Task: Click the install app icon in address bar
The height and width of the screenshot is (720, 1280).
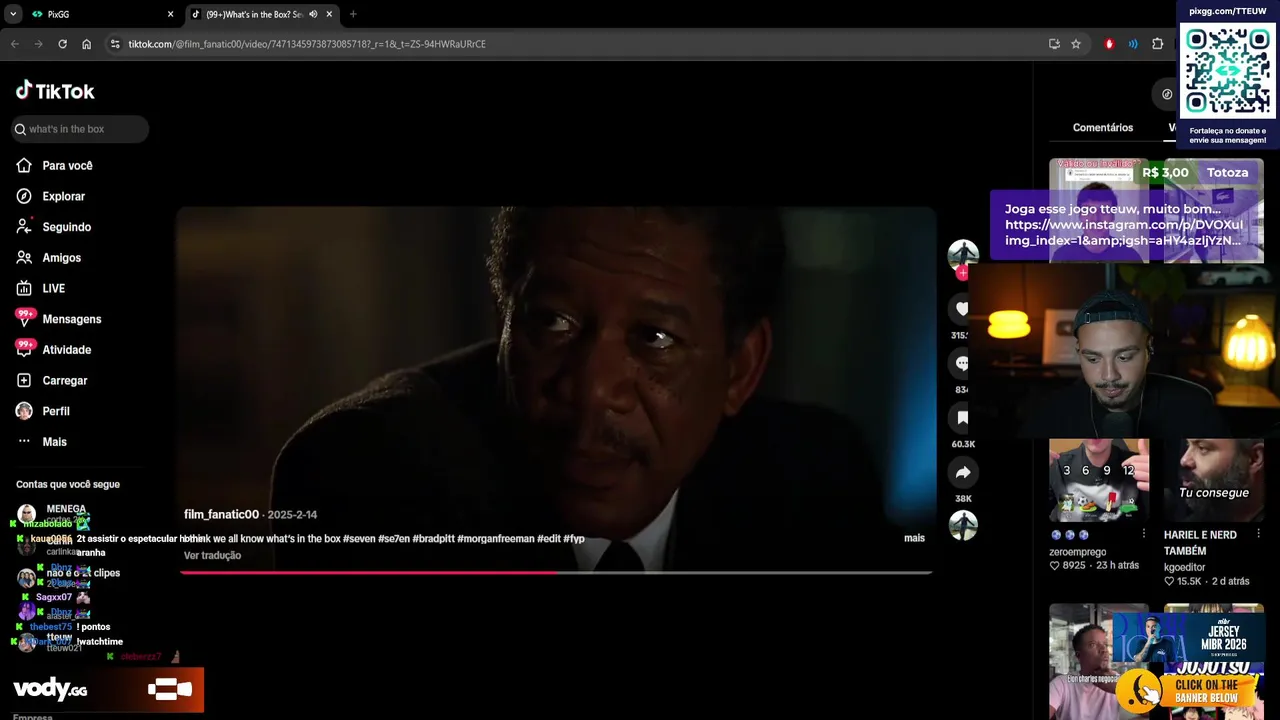Action: point(1054,44)
